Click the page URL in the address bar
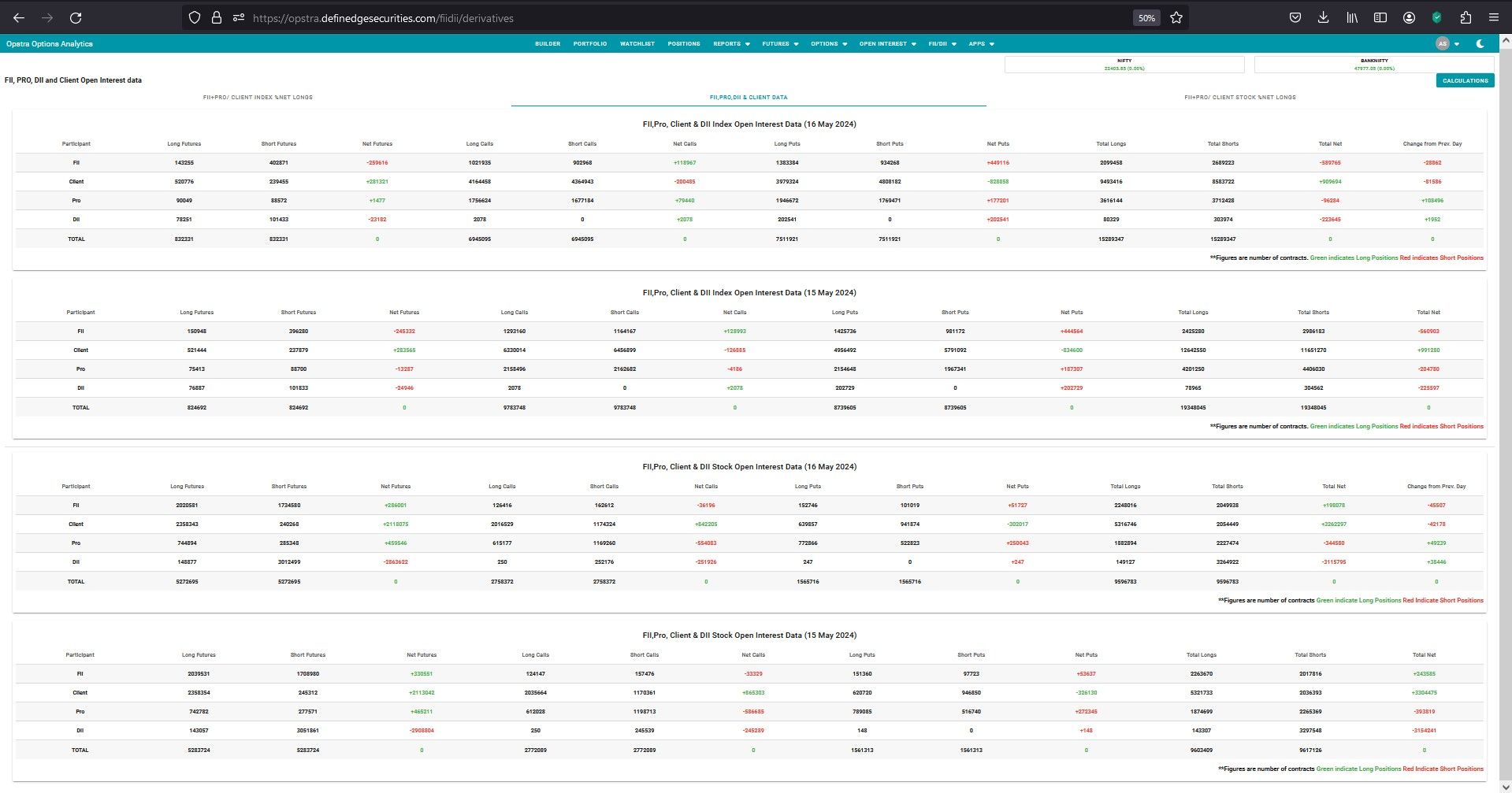The height and width of the screenshot is (793, 1512). coord(382,17)
